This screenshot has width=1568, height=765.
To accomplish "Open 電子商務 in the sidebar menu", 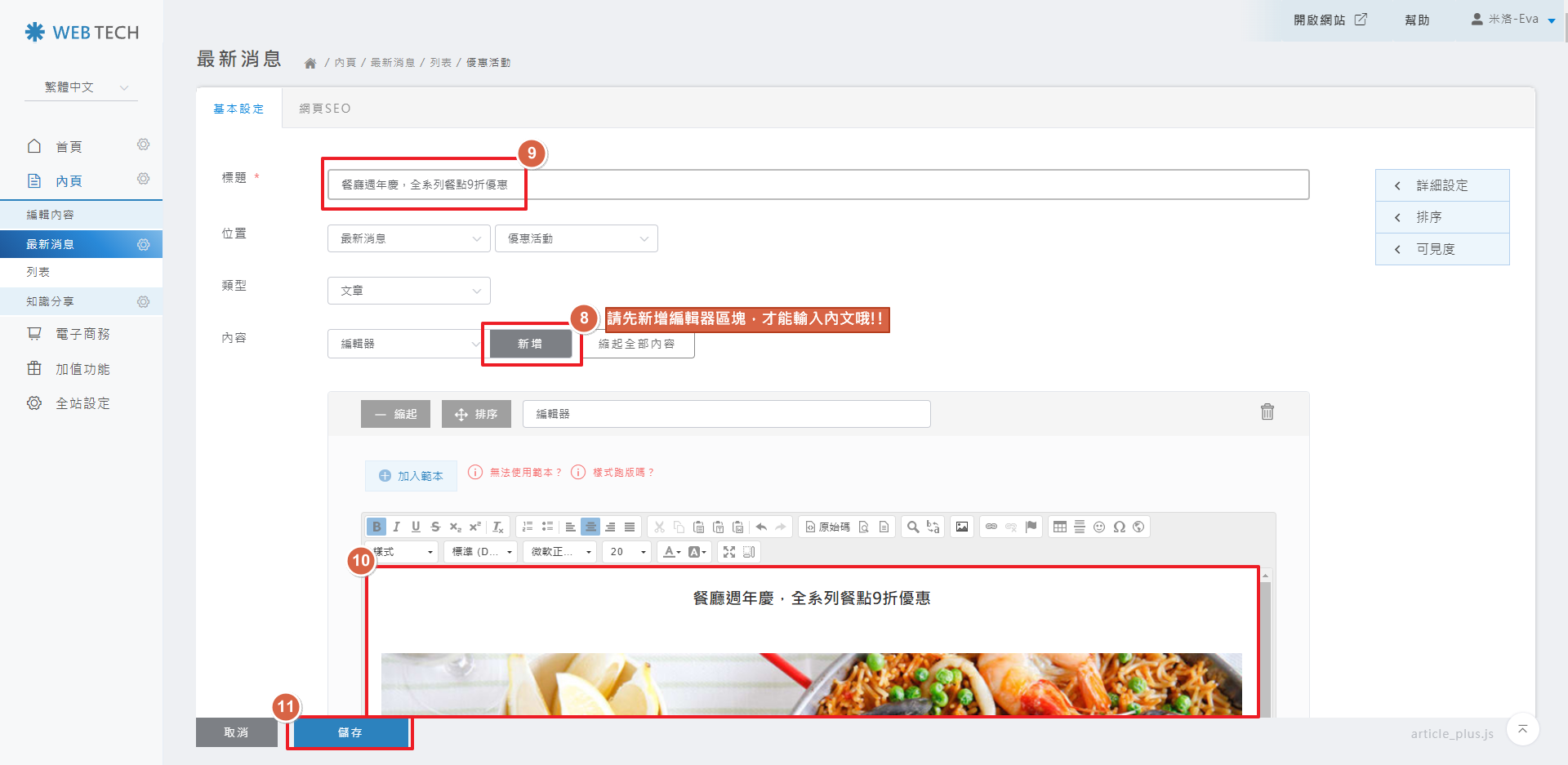I will (82, 334).
